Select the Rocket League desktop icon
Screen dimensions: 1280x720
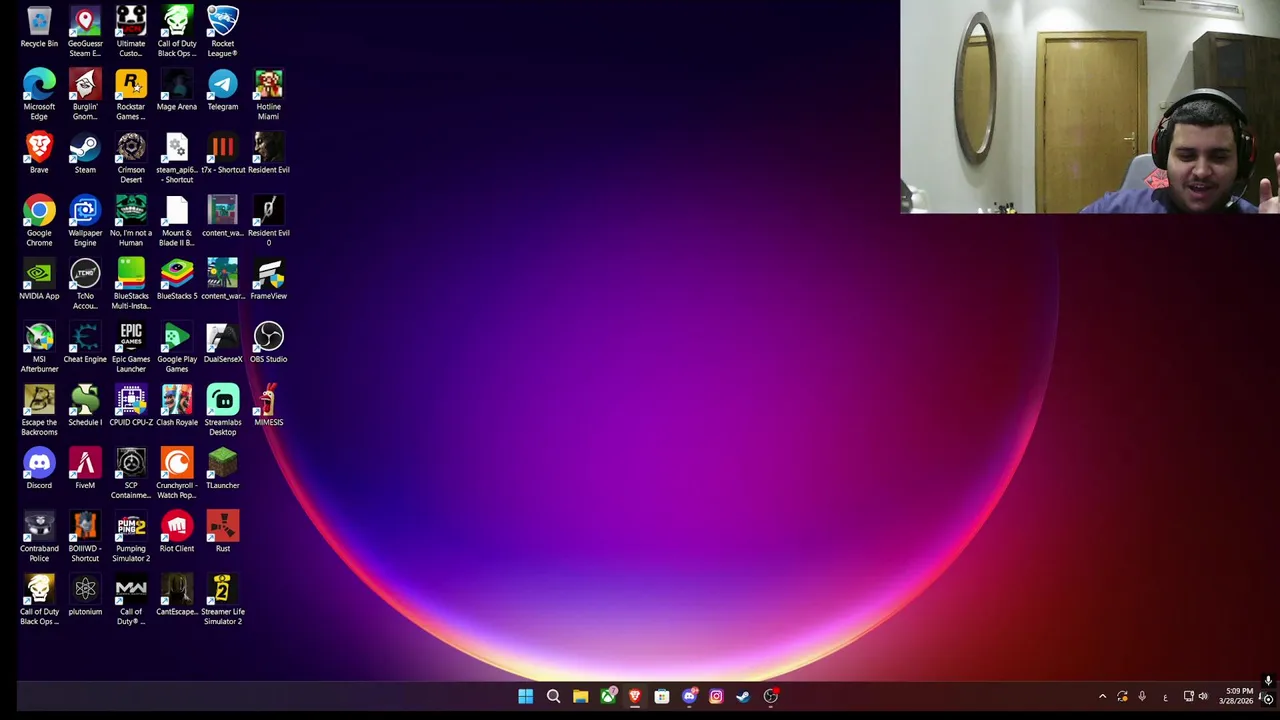point(223,31)
